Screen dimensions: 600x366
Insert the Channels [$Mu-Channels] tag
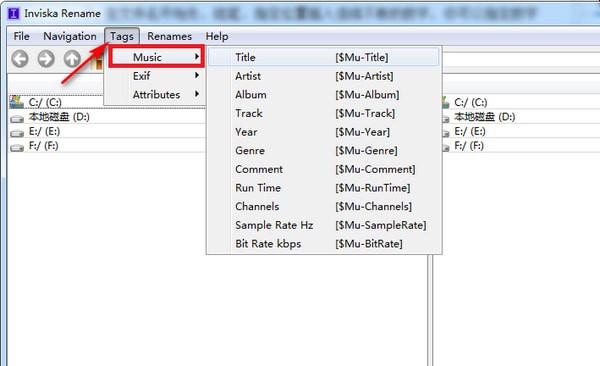(x=324, y=206)
